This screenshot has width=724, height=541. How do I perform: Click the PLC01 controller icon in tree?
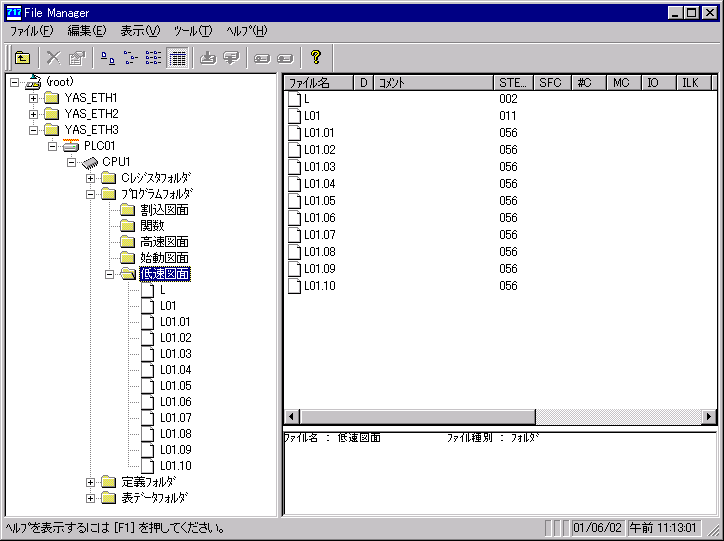point(71,146)
